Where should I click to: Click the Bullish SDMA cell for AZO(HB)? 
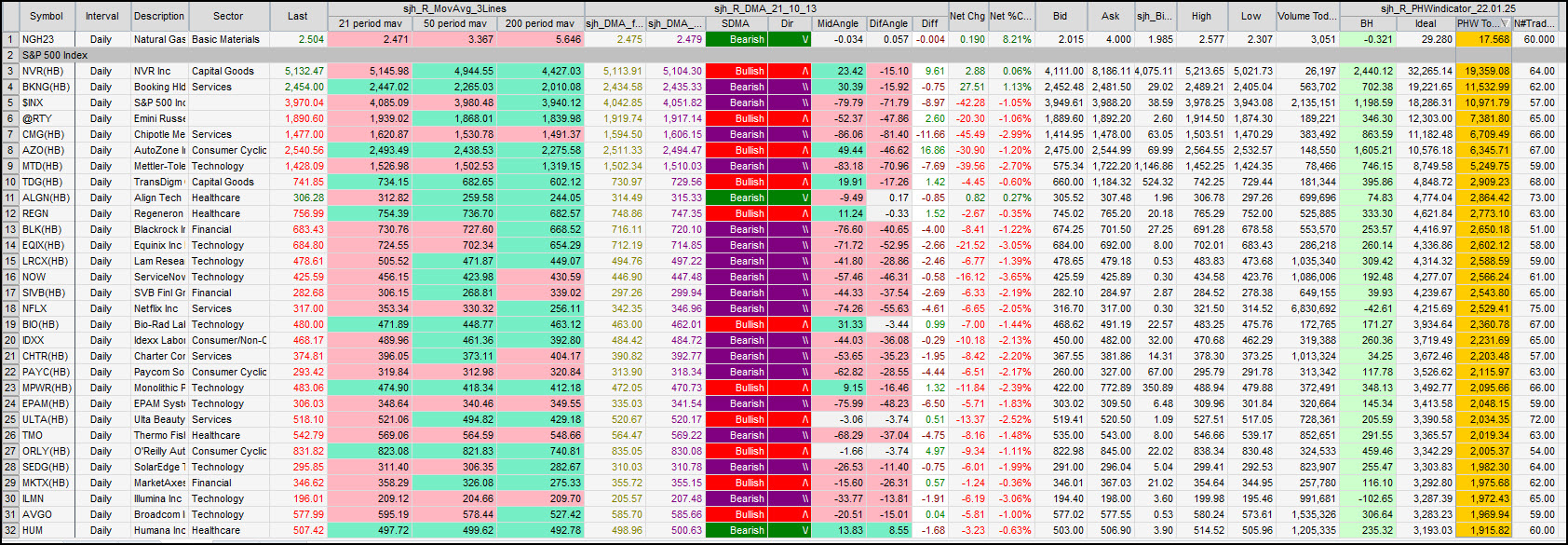(737, 150)
